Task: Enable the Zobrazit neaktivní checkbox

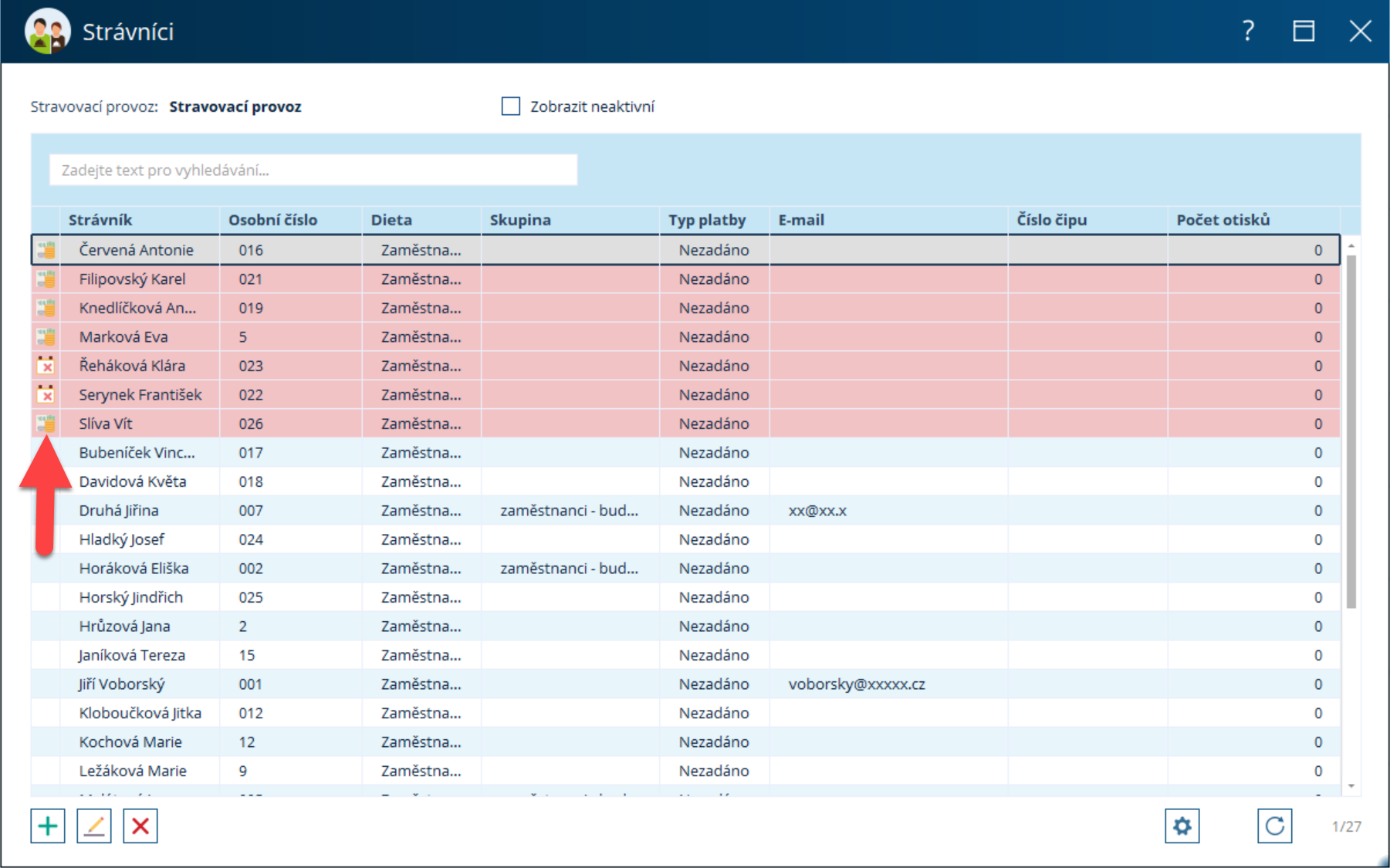Action: tap(511, 106)
